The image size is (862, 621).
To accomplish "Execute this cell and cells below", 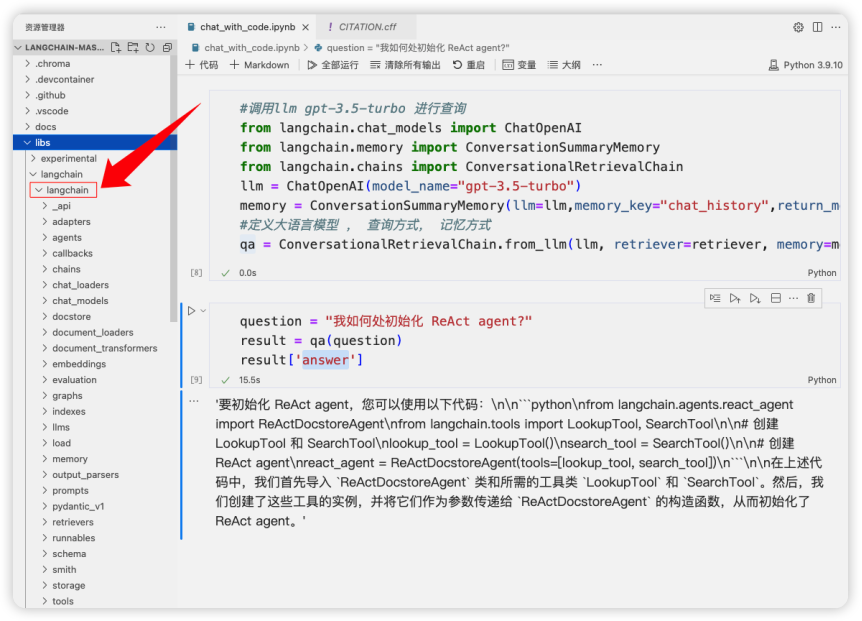I will click(755, 298).
